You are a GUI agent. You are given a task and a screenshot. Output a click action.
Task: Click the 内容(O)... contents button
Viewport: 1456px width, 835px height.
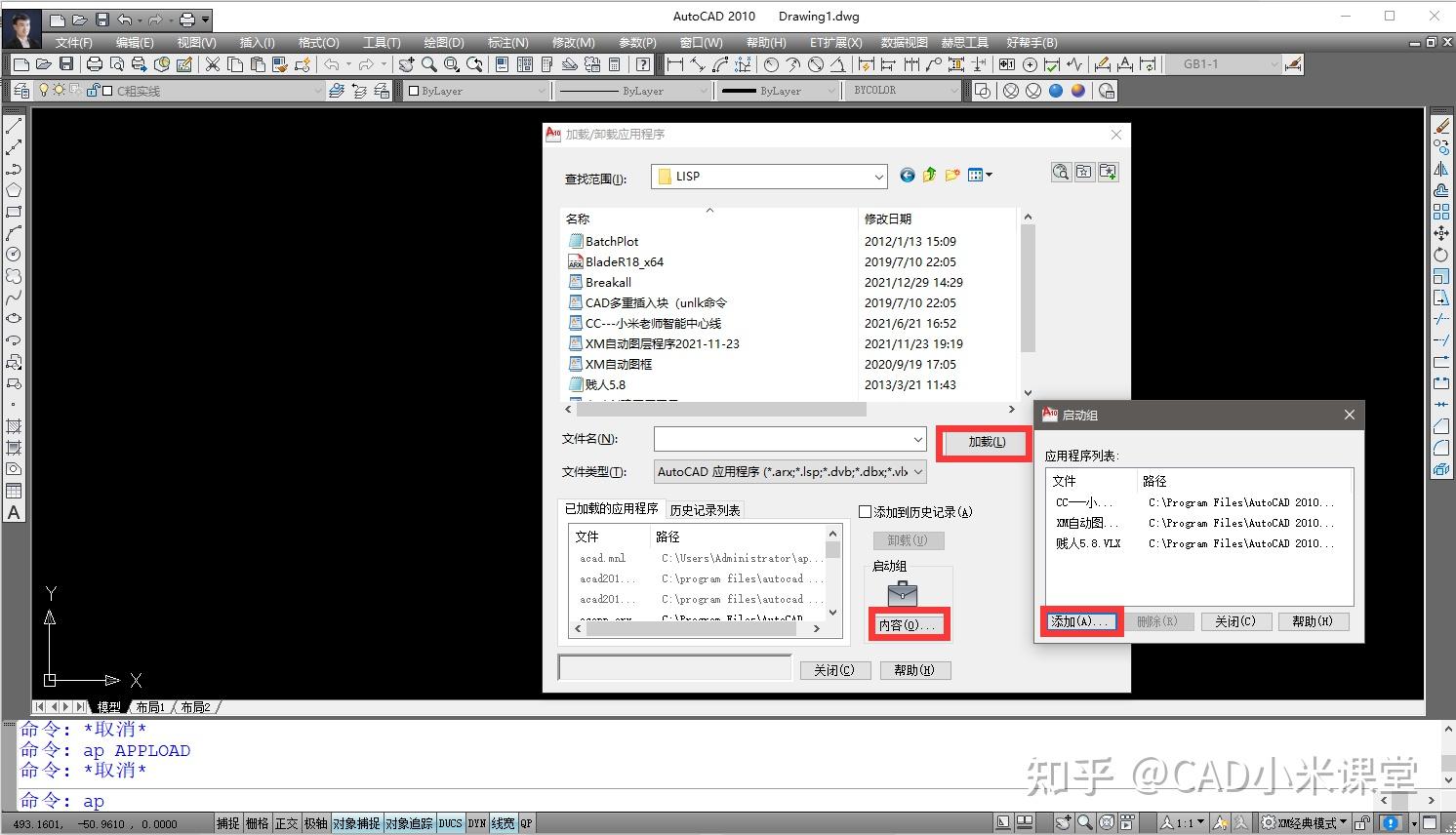[909, 625]
